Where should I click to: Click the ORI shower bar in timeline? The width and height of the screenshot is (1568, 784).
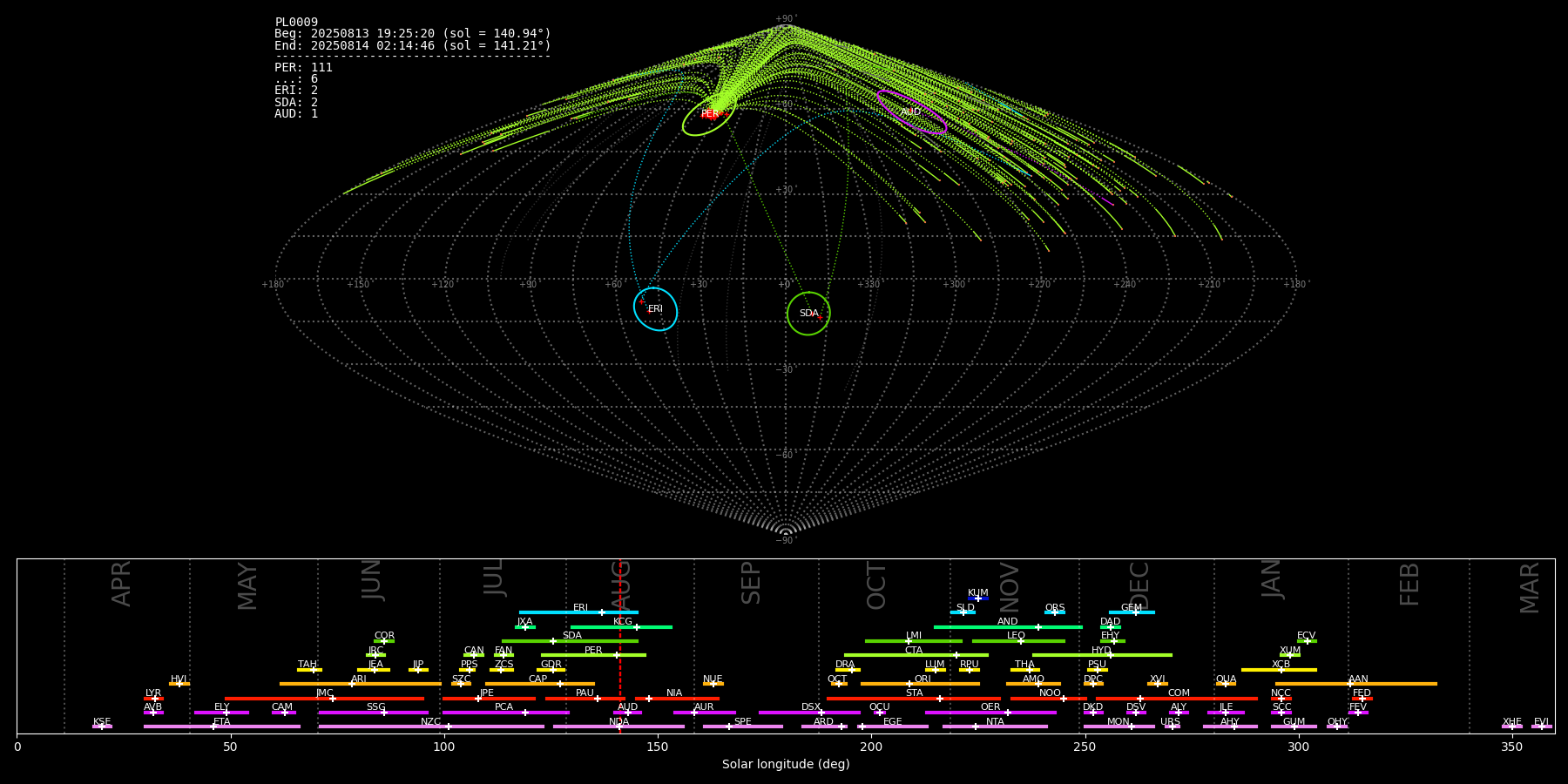point(920,684)
